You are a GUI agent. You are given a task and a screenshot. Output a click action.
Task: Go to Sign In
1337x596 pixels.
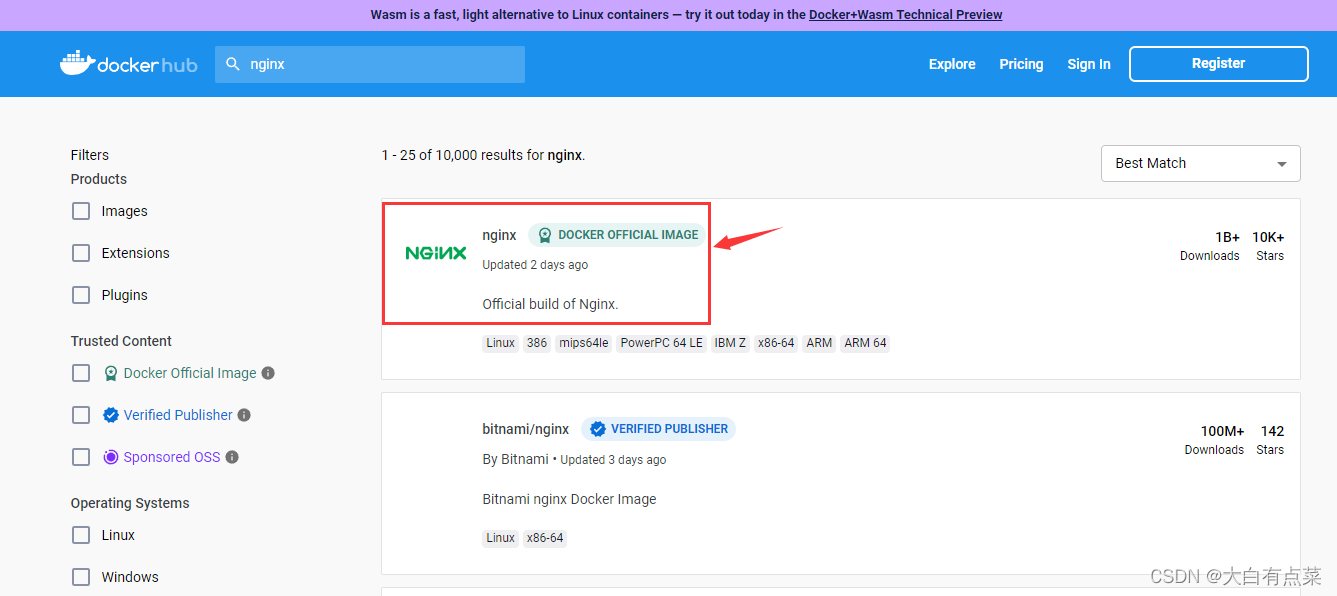(1089, 64)
